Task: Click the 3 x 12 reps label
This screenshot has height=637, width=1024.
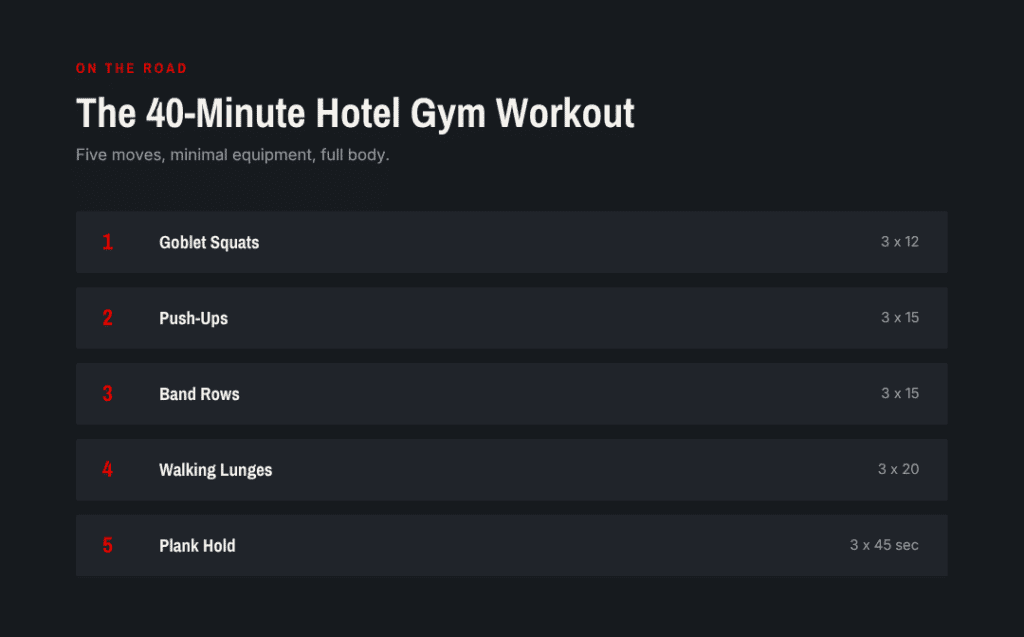Action: pyautogui.click(x=899, y=242)
